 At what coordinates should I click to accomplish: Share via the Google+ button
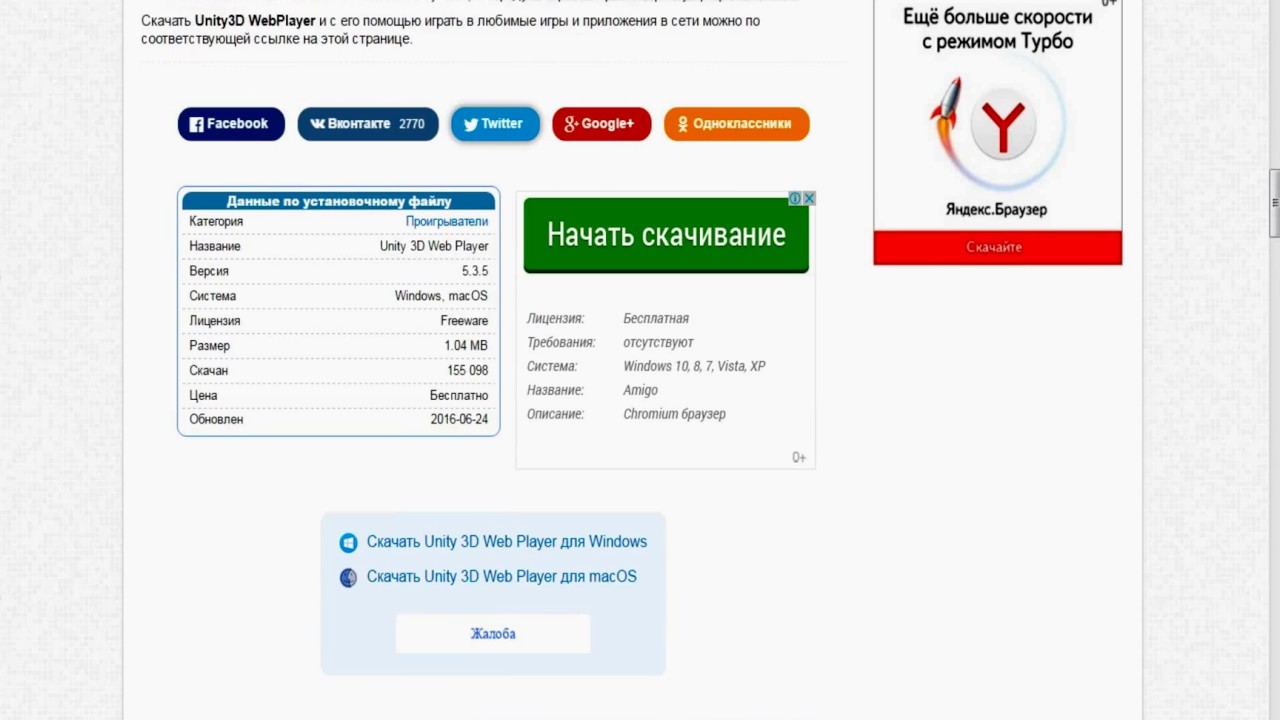point(601,124)
